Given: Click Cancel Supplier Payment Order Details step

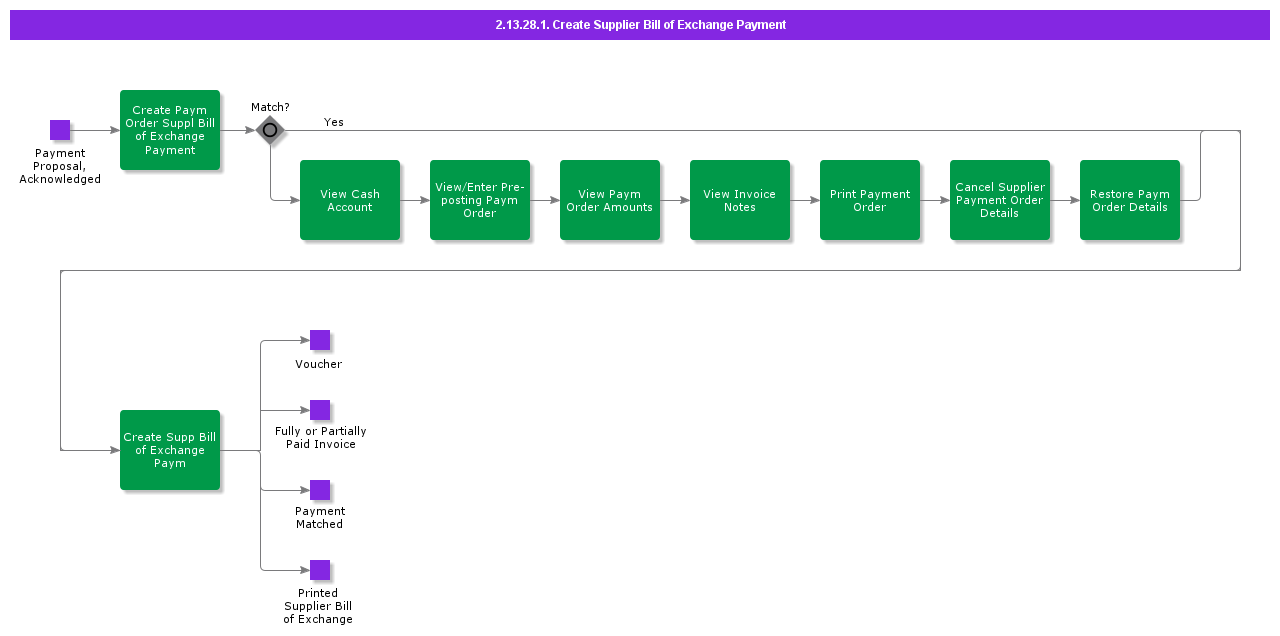Looking at the screenshot, I should click(x=1000, y=200).
